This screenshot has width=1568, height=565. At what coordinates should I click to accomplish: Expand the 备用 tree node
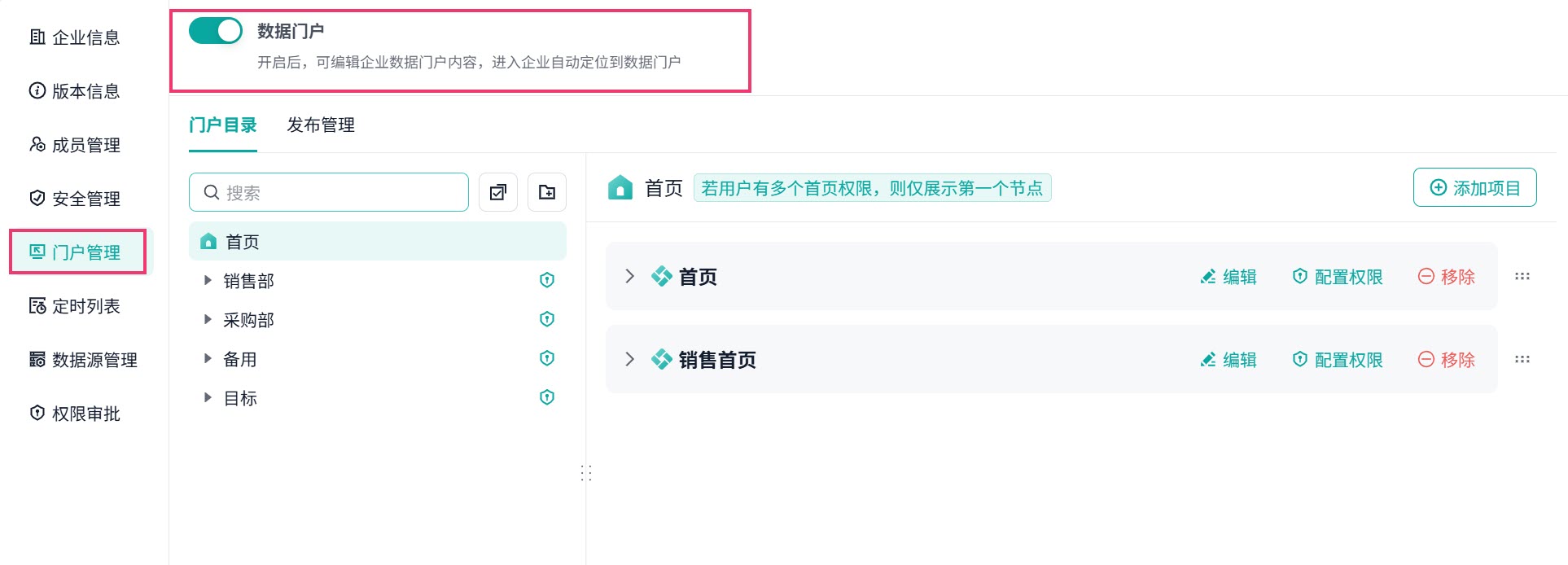pyautogui.click(x=208, y=358)
